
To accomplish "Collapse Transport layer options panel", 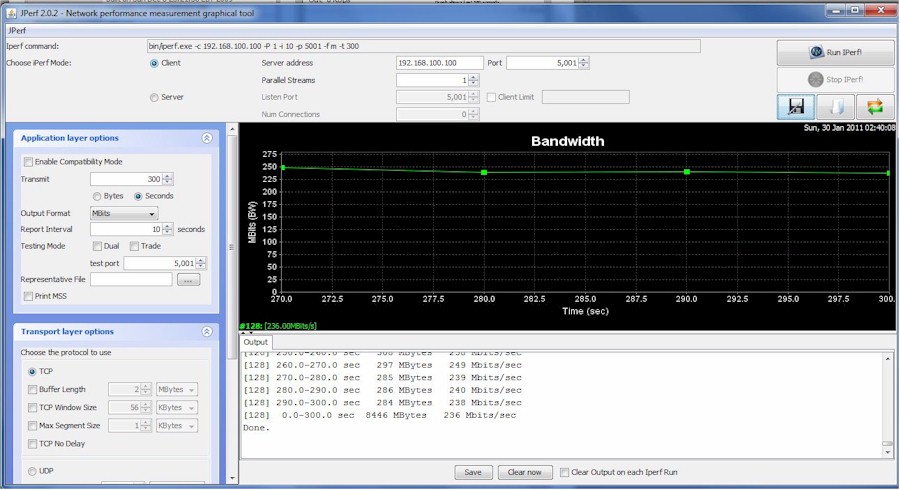I will (x=207, y=332).
